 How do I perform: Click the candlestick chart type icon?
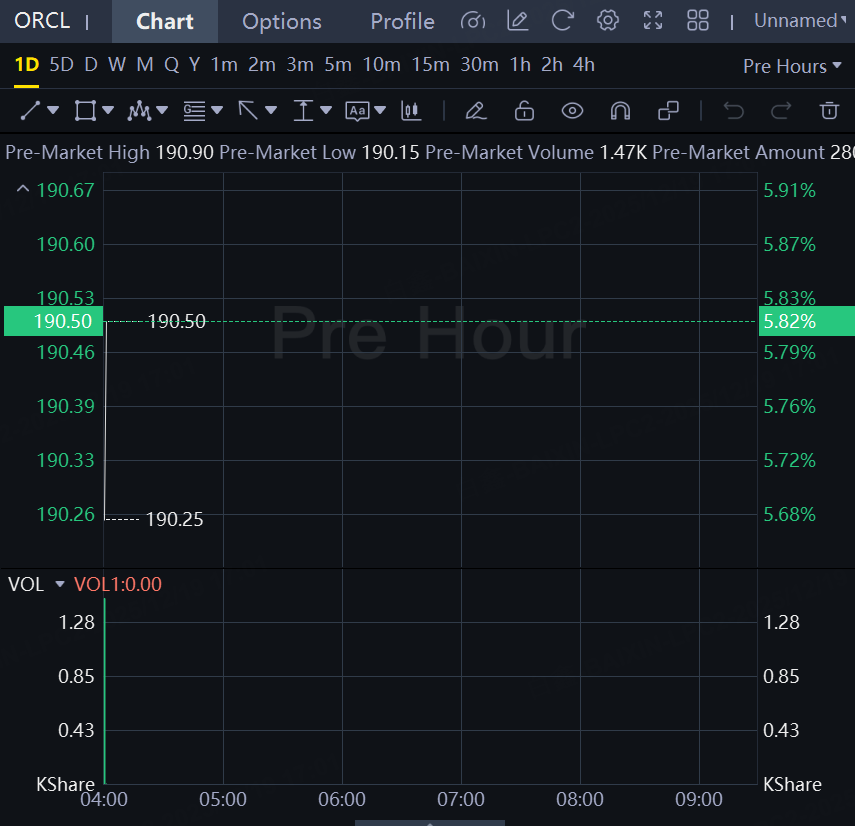coord(411,111)
